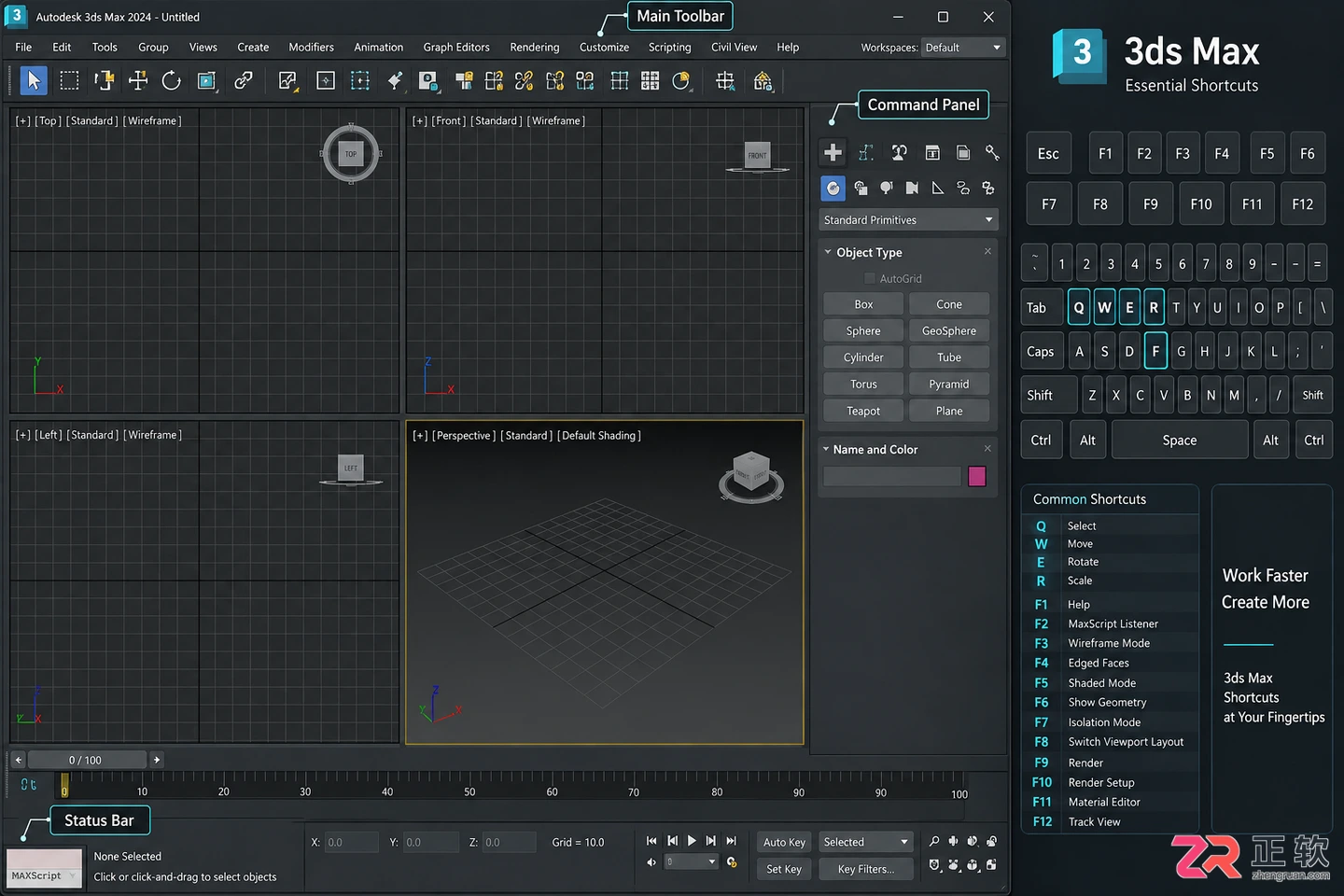Click the Perspective viewport [+] menu label
The height and width of the screenshot is (896, 1344).
point(420,436)
